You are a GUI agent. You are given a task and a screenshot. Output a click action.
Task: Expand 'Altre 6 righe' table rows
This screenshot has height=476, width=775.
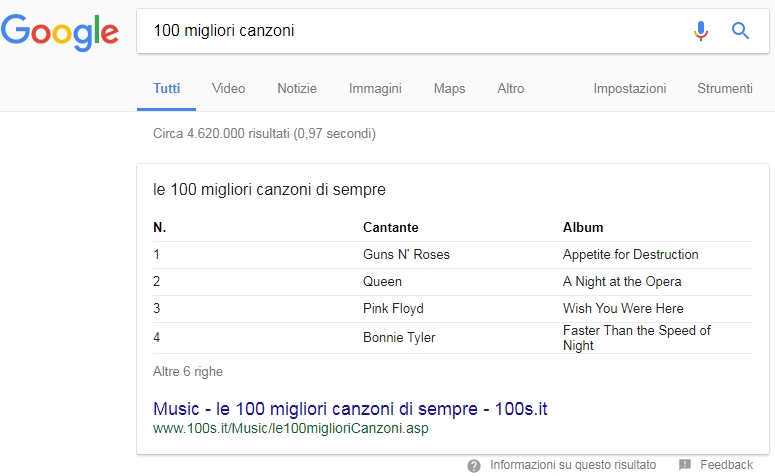(x=188, y=372)
